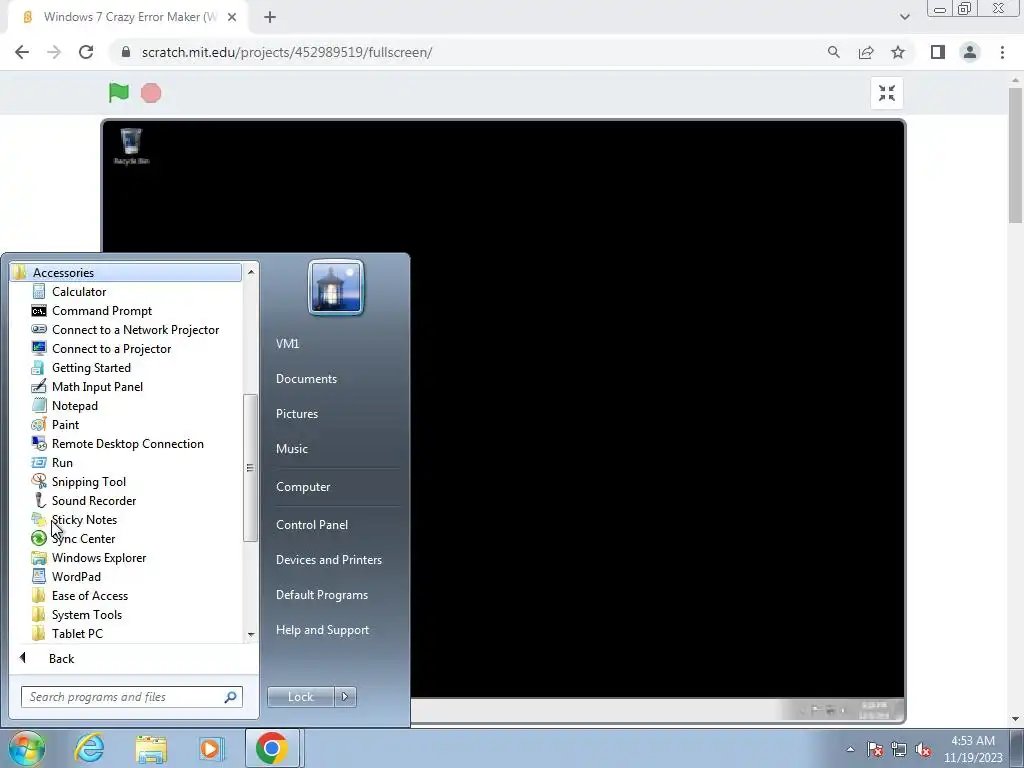This screenshot has height=768, width=1024.
Task: Open Remote Desktop Connection
Action: tap(127, 443)
